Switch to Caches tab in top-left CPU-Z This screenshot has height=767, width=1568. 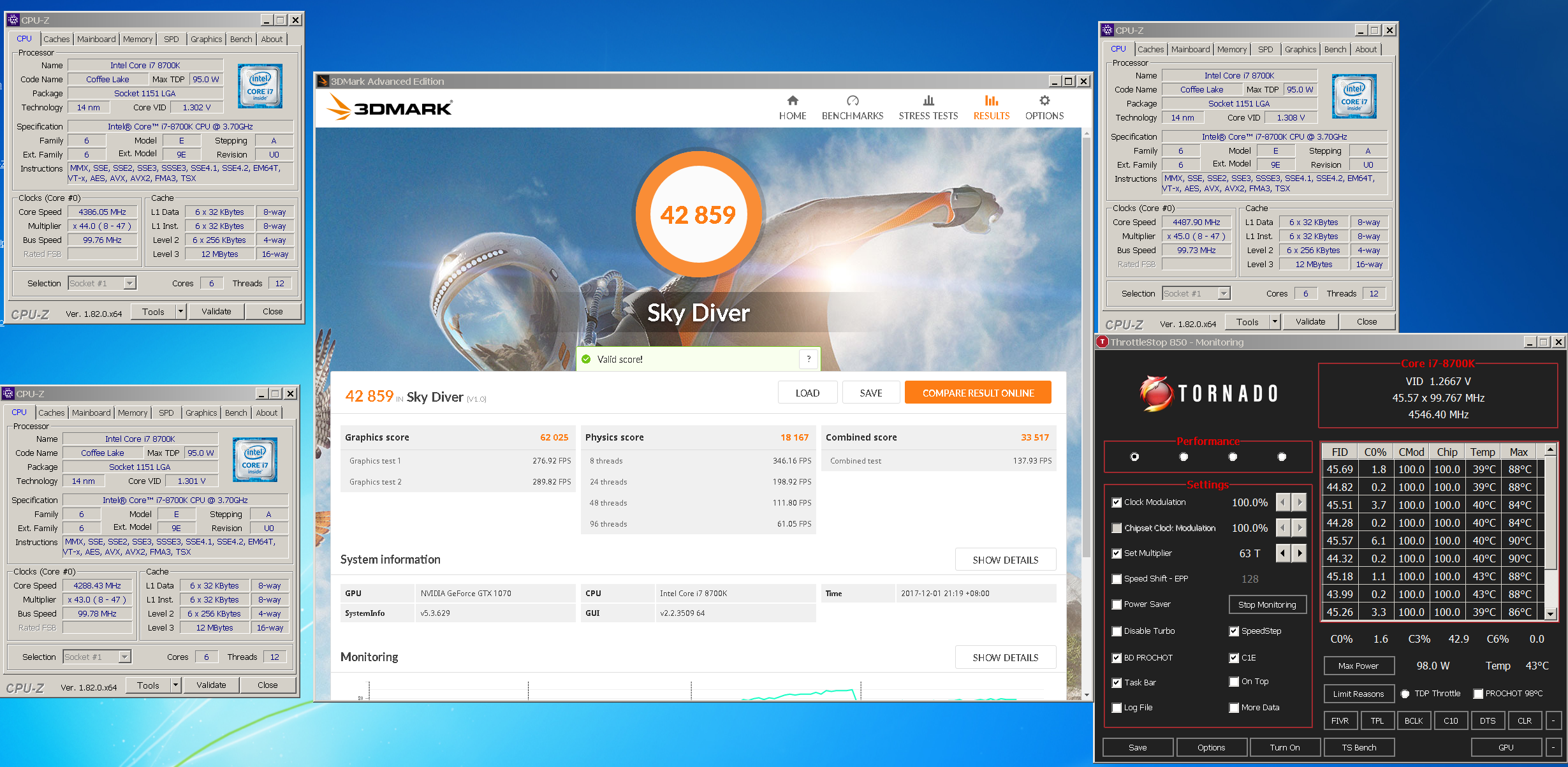point(57,40)
